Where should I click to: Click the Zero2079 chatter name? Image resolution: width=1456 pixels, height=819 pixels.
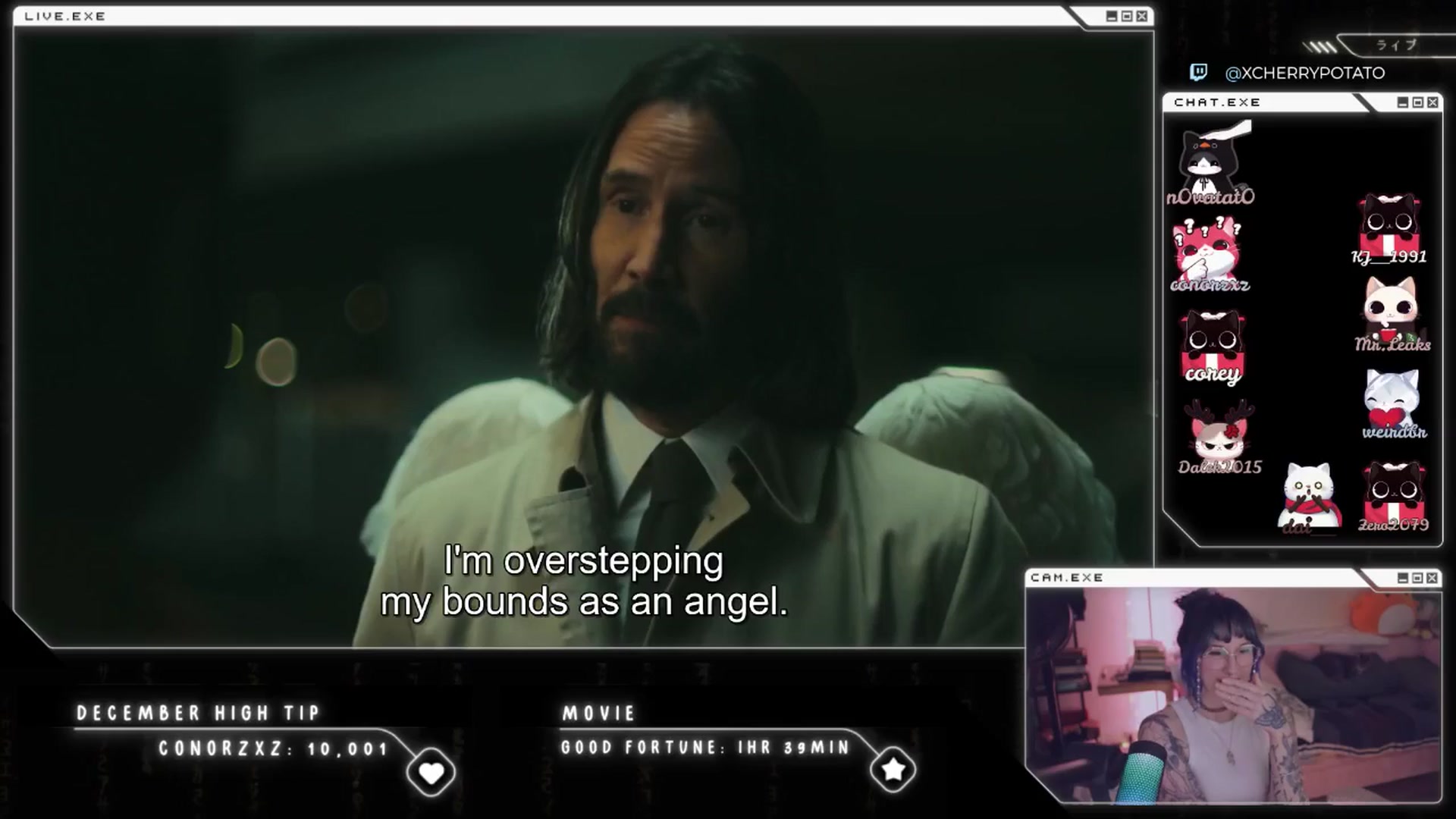[1394, 525]
